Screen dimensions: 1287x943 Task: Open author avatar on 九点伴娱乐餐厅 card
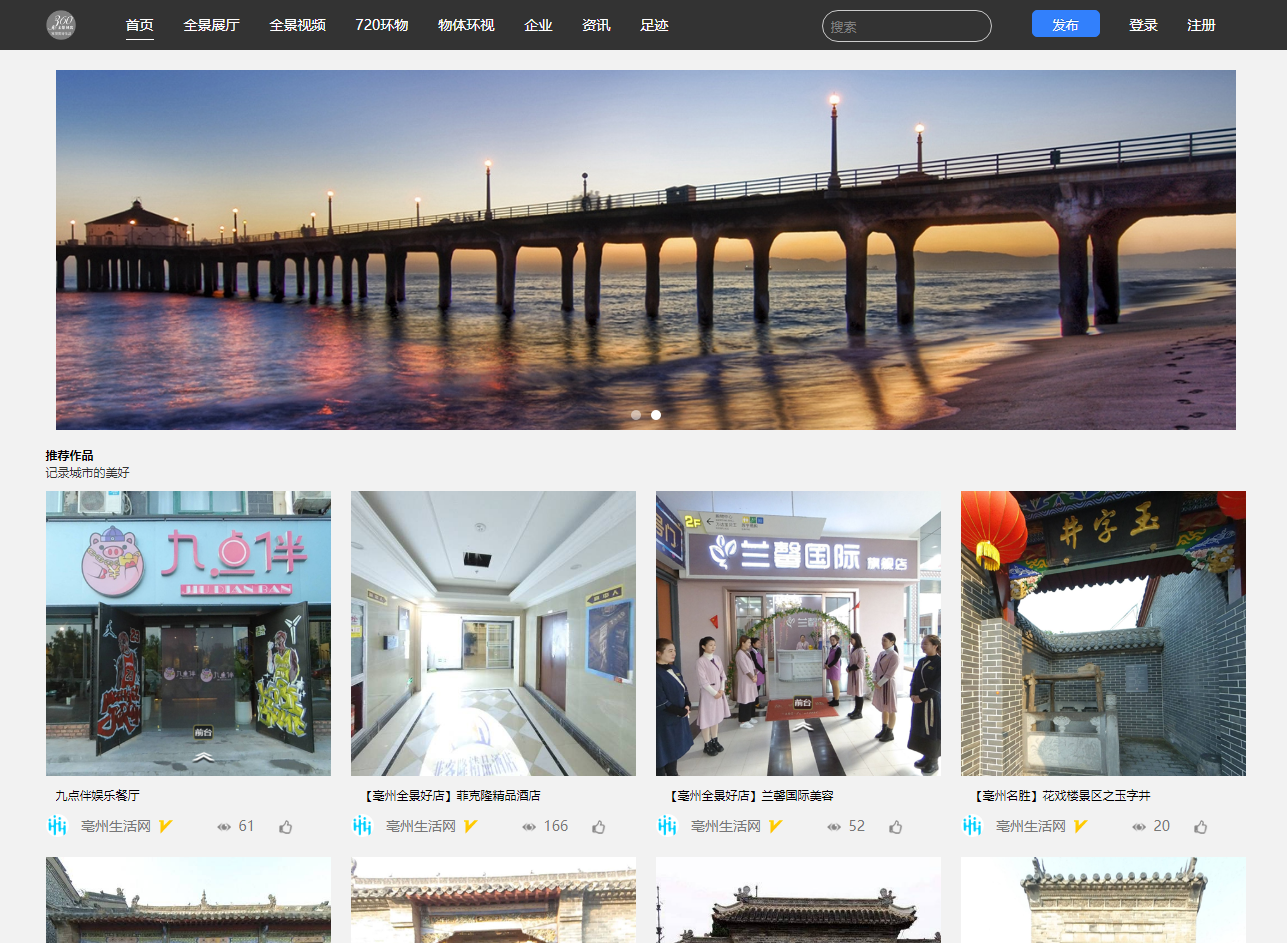[x=57, y=826]
